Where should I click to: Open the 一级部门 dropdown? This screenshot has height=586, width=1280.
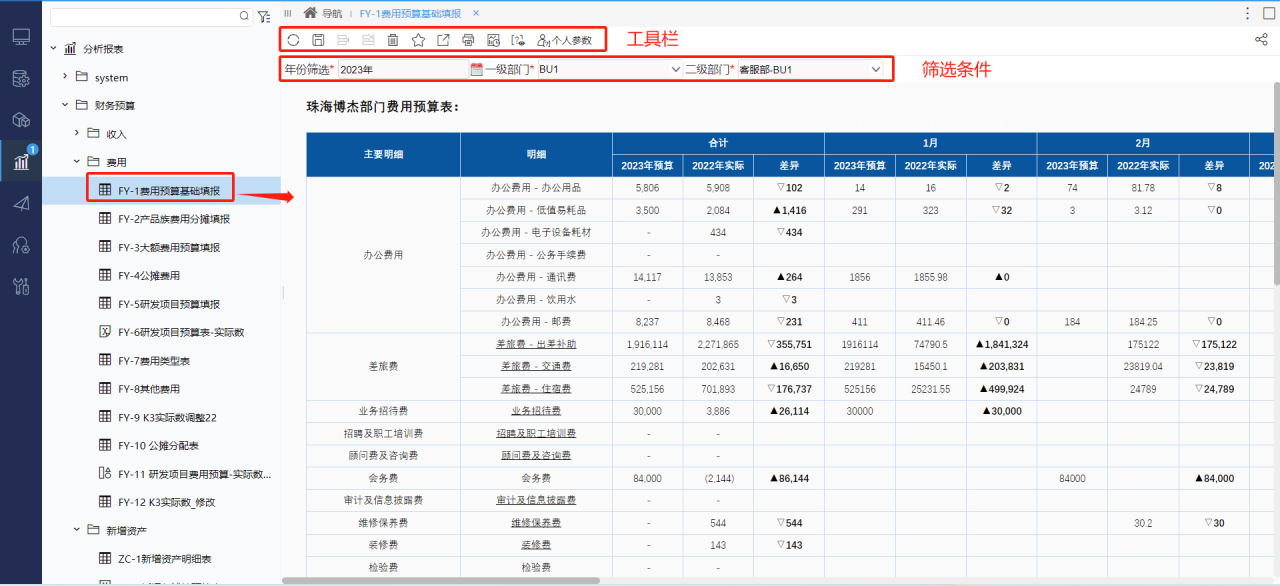675,69
